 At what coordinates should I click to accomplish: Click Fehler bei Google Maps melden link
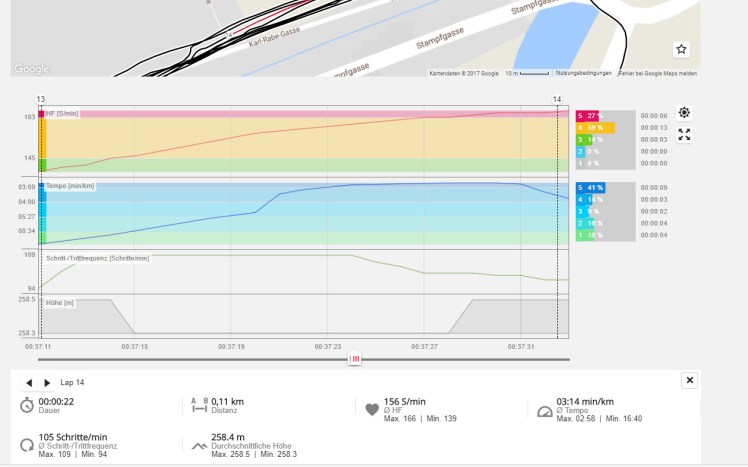pos(657,73)
